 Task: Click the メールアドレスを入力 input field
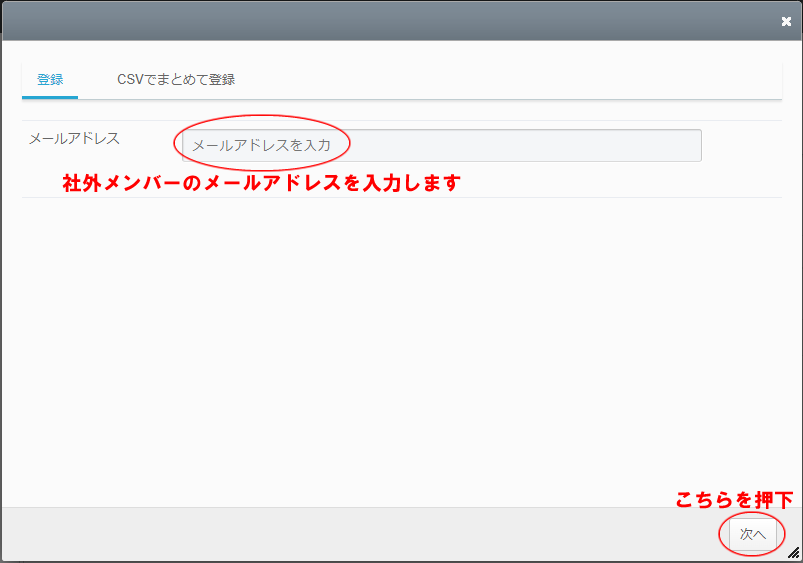pyautogui.click(x=441, y=145)
